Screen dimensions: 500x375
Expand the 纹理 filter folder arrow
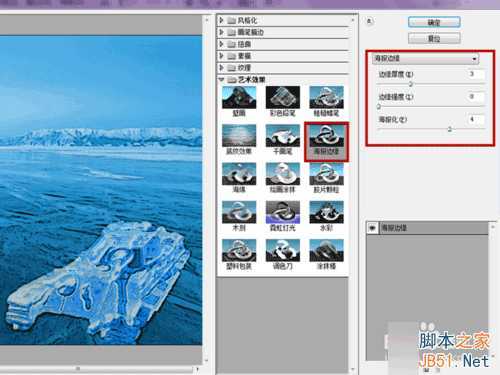[x=221, y=68]
